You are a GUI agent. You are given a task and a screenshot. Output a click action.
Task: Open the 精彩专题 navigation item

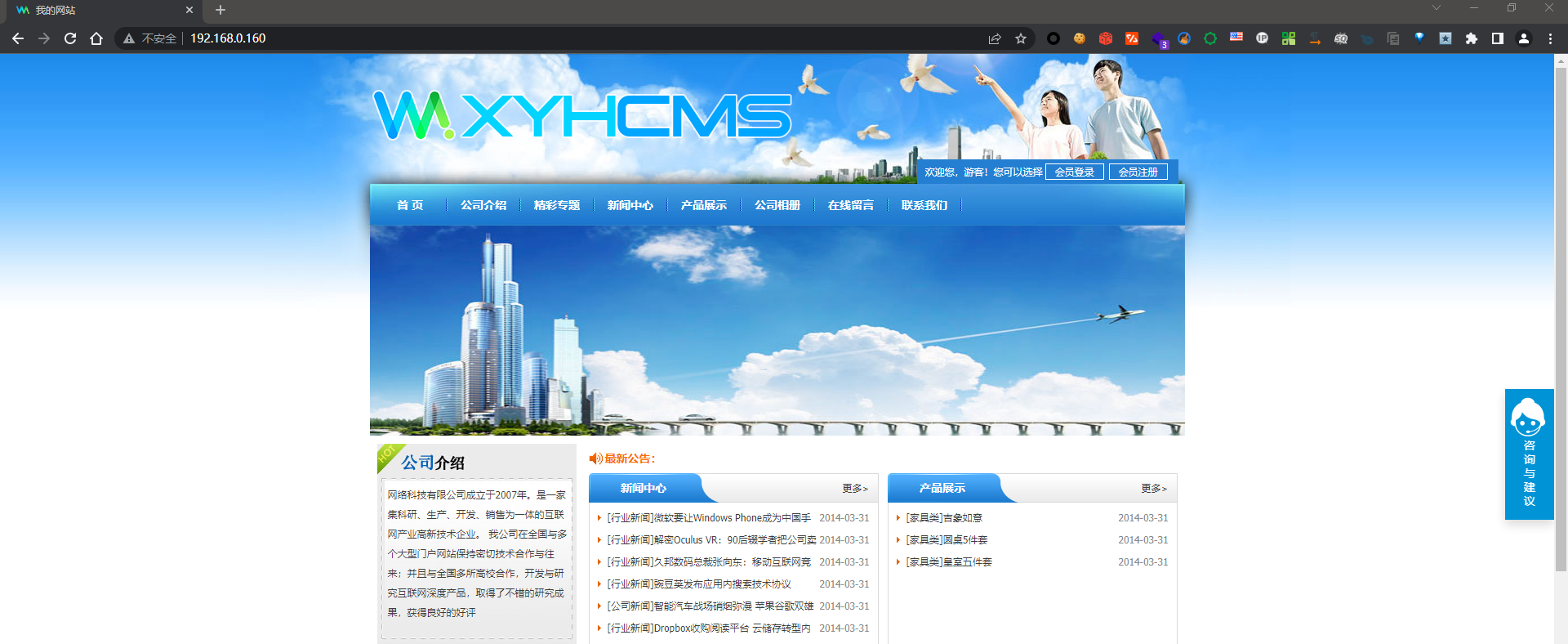[x=557, y=205]
